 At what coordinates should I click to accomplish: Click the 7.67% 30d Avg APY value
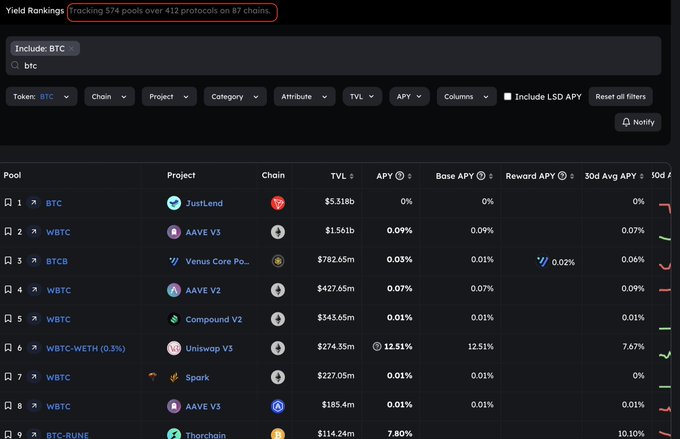(633, 346)
